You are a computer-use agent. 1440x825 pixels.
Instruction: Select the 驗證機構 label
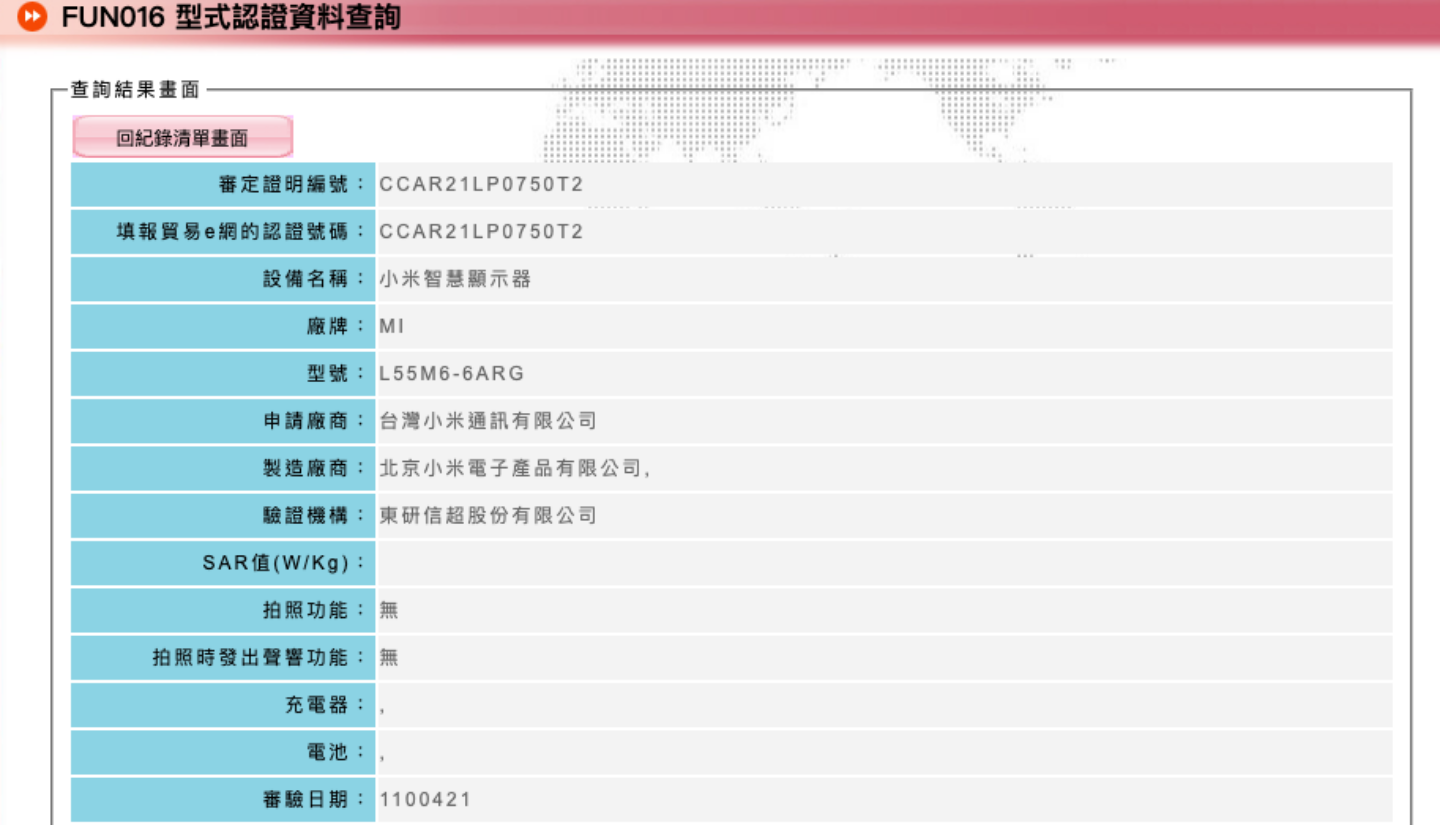[314, 516]
